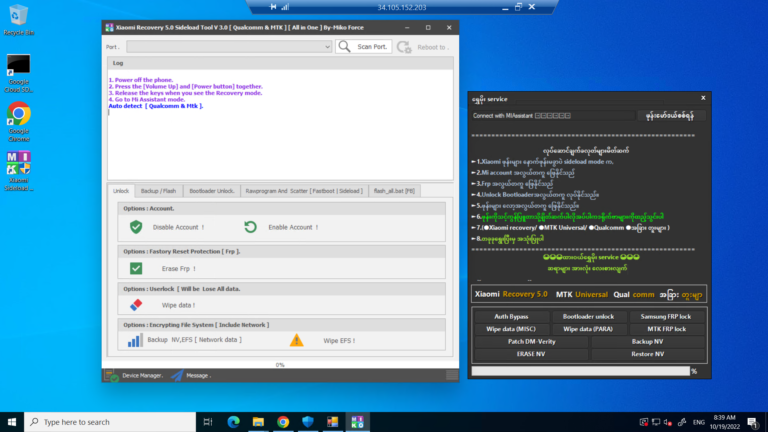Click the Windows search box
Viewport: 768px width, 432px height.
pyautogui.click(x=110, y=422)
